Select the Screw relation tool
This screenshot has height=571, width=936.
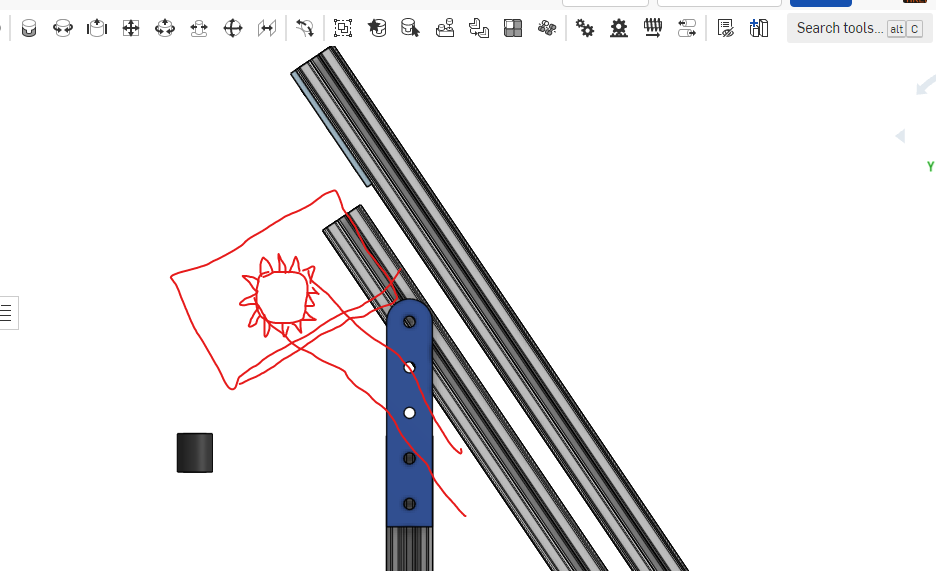point(653,28)
